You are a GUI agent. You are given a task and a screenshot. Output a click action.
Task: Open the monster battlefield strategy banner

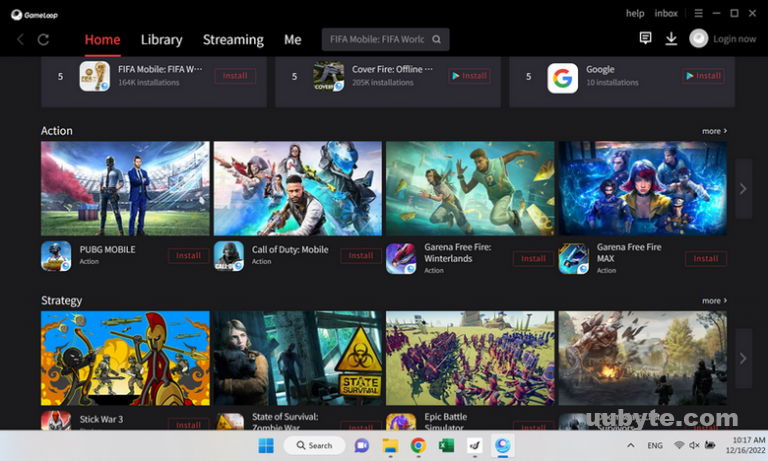(643, 358)
